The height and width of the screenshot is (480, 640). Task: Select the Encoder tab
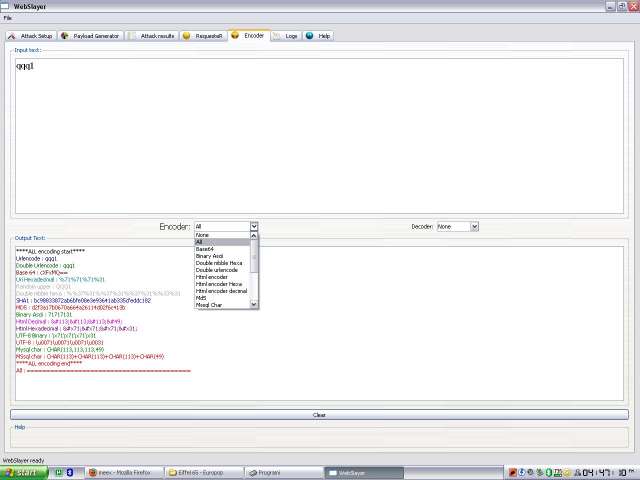pos(249,35)
